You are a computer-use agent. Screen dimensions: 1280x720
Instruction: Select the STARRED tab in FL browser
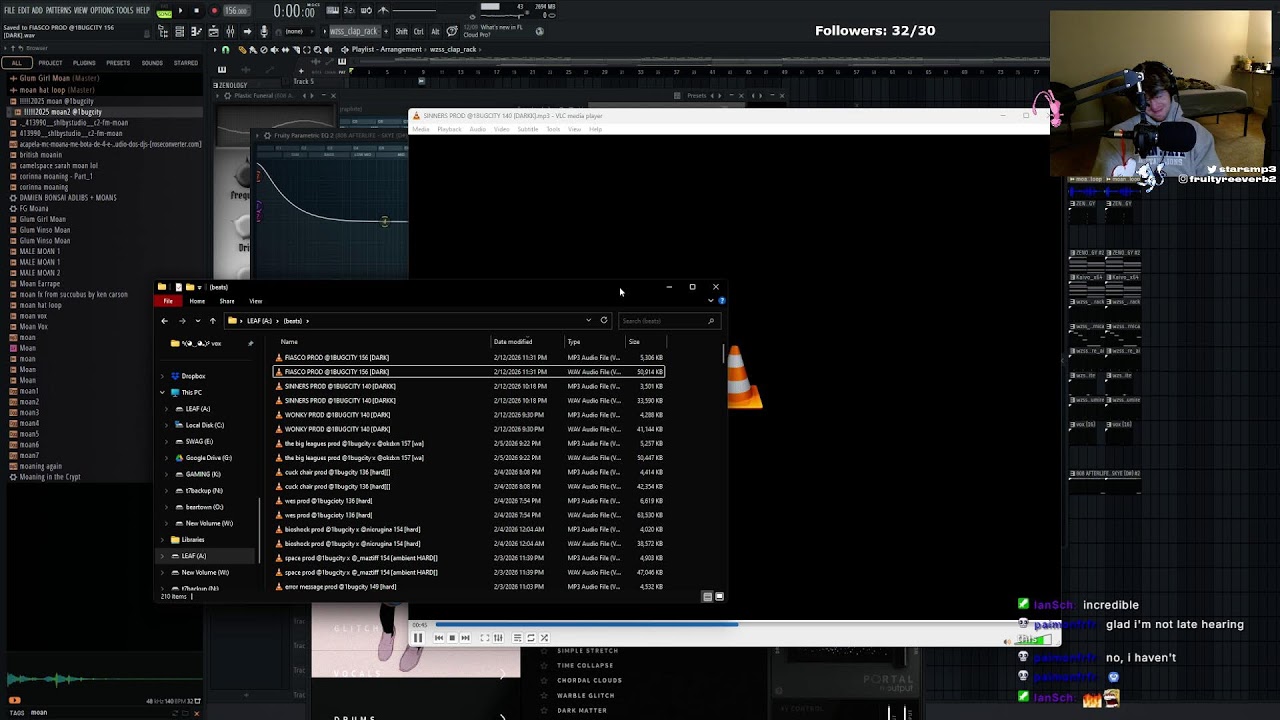[186, 63]
